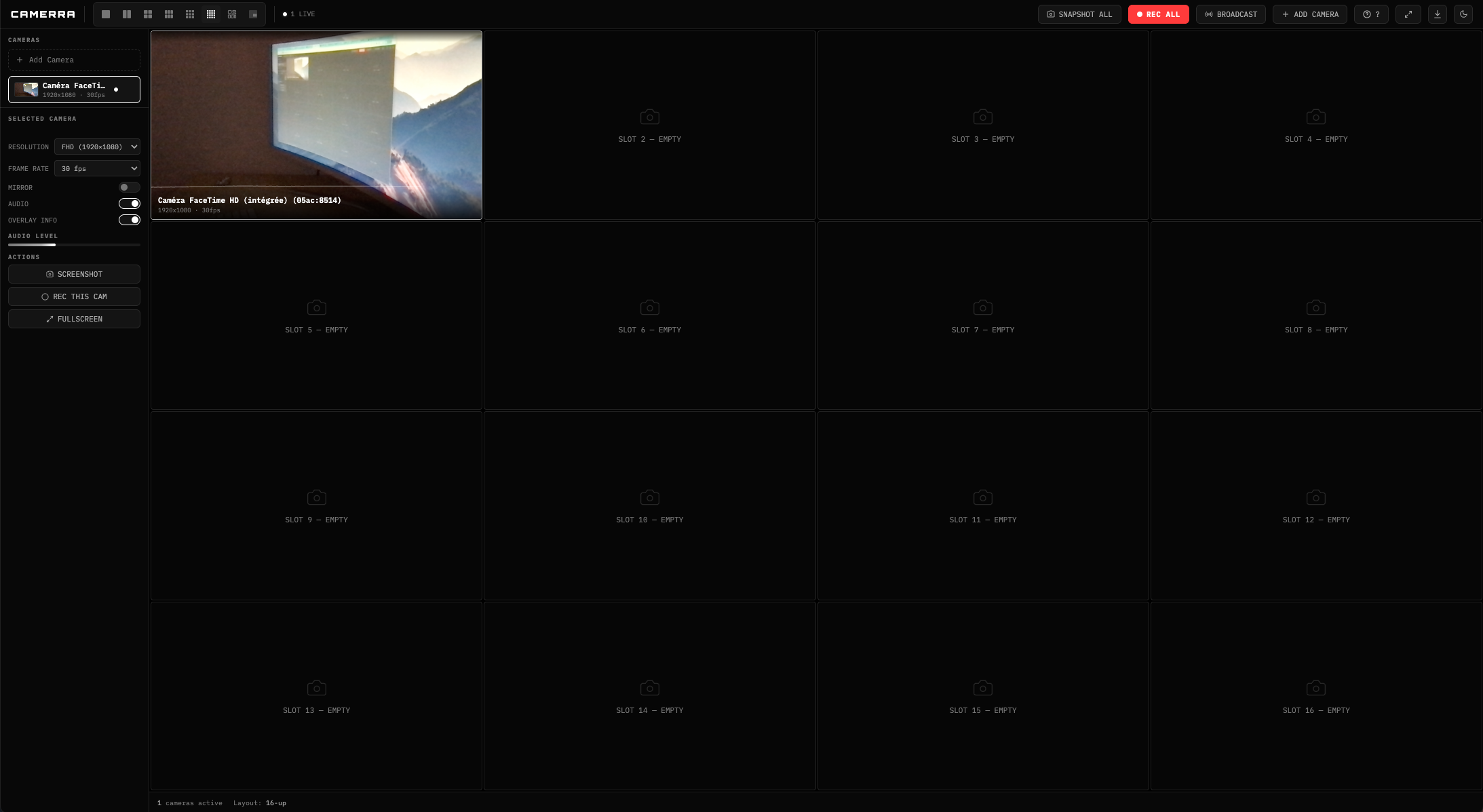Click the camera icon in Slot 12
1483x812 pixels.
click(x=1316, y=497)
